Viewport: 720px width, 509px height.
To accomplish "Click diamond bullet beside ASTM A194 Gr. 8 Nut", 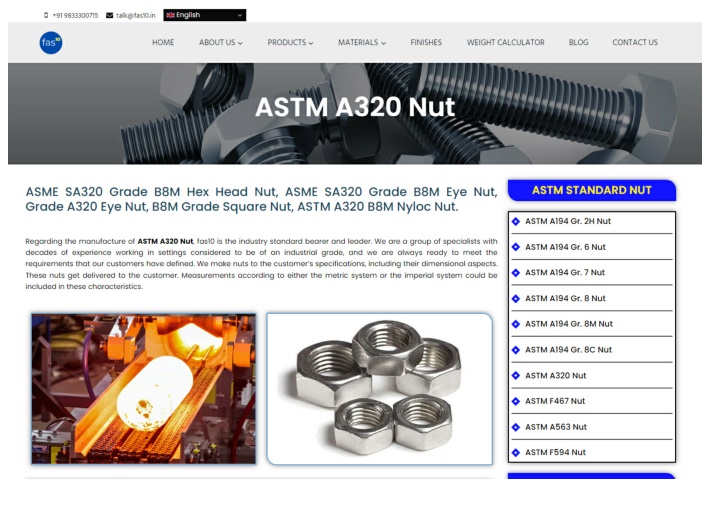I will pos(516,299).
